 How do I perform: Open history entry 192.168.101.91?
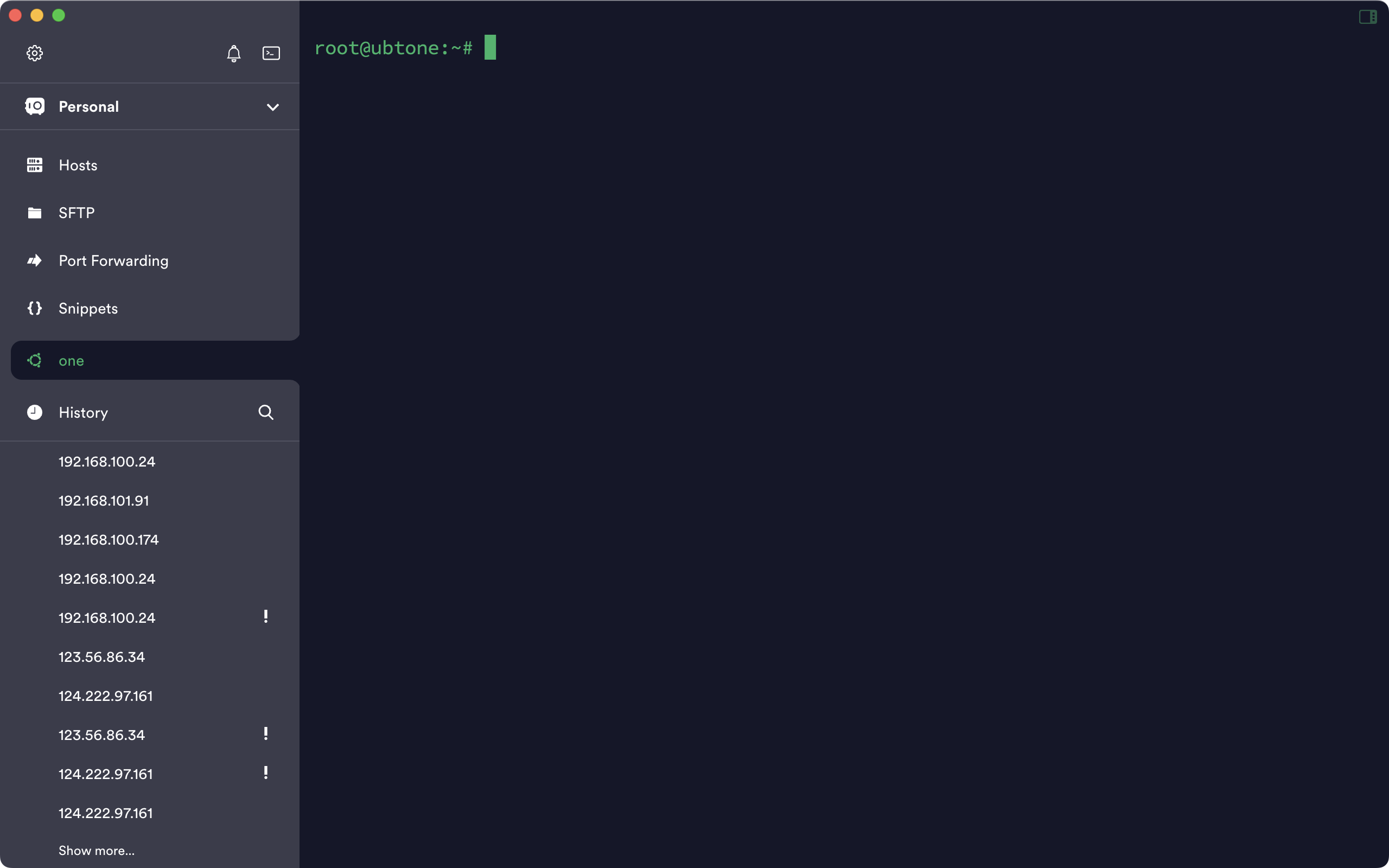[x=104, y=501]
